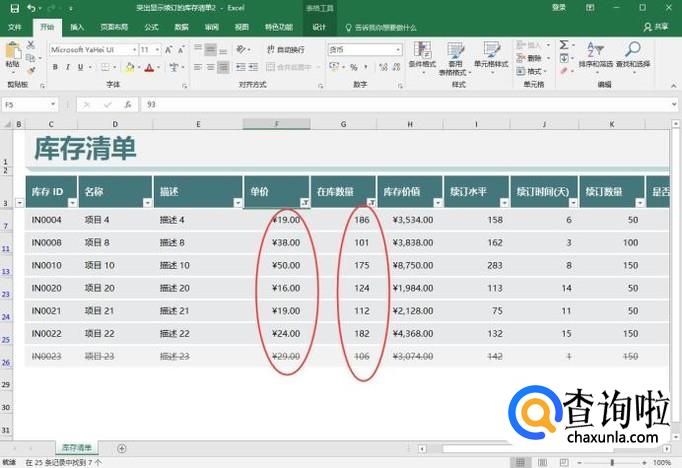This screenshot has height=468, width=682.
Task: Open the font name Microsoft YaHei UI dropdown
Action: click(131, 49)
